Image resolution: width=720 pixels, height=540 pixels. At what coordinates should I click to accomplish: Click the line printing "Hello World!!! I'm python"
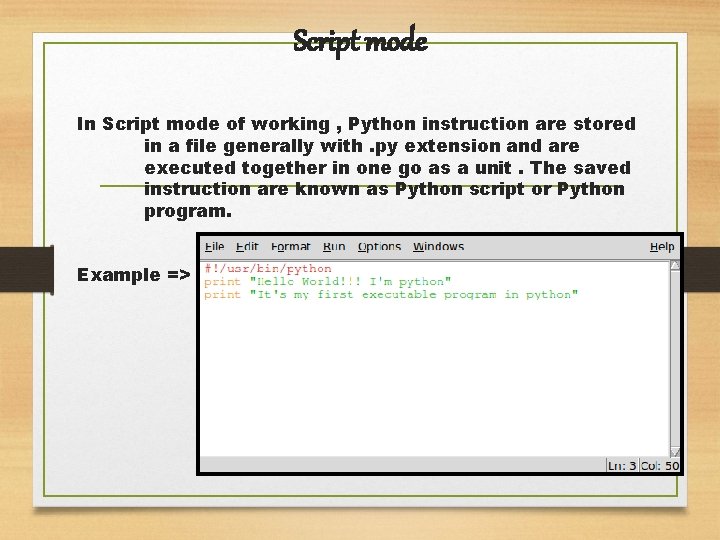pyautogui.click(x=328, y=281)
